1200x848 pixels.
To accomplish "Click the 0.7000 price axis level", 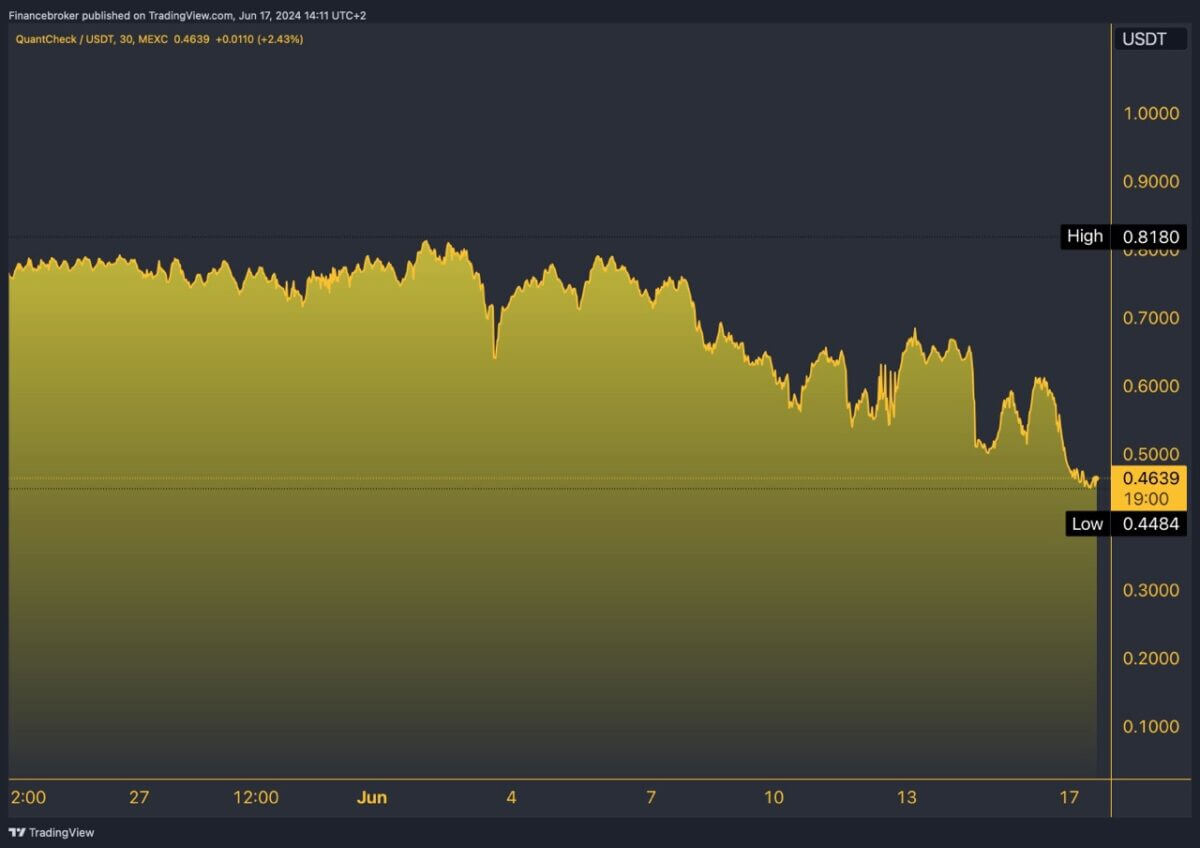I will 1151,318.
